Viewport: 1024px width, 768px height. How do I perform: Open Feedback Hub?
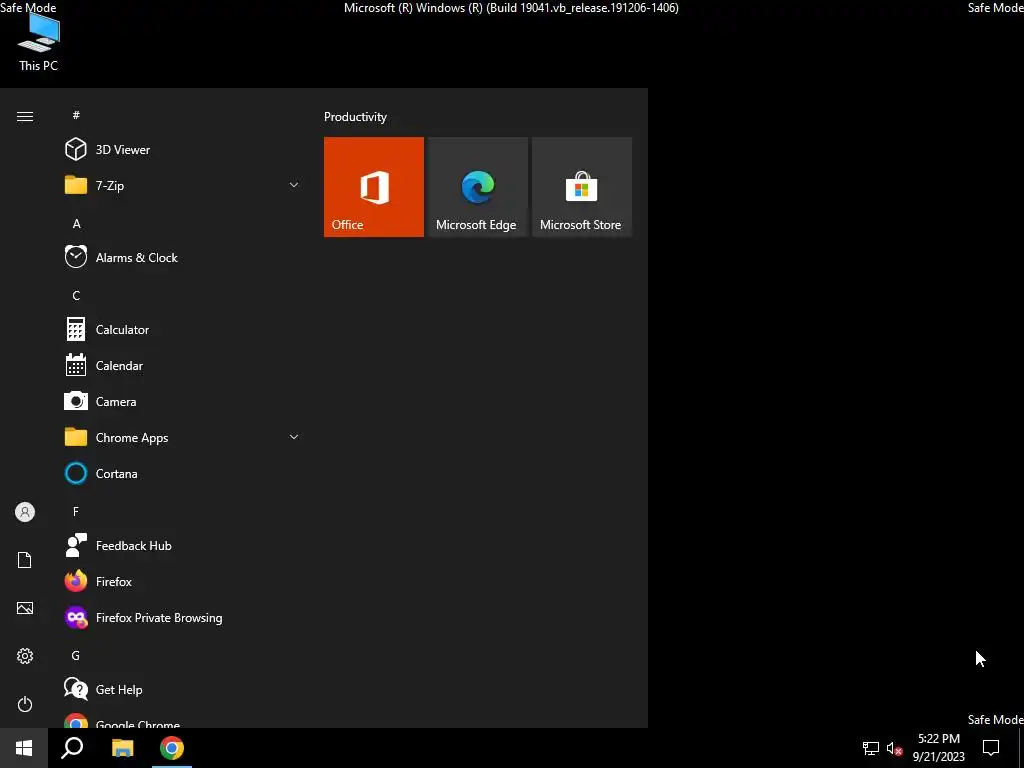[x=183, y=545]
